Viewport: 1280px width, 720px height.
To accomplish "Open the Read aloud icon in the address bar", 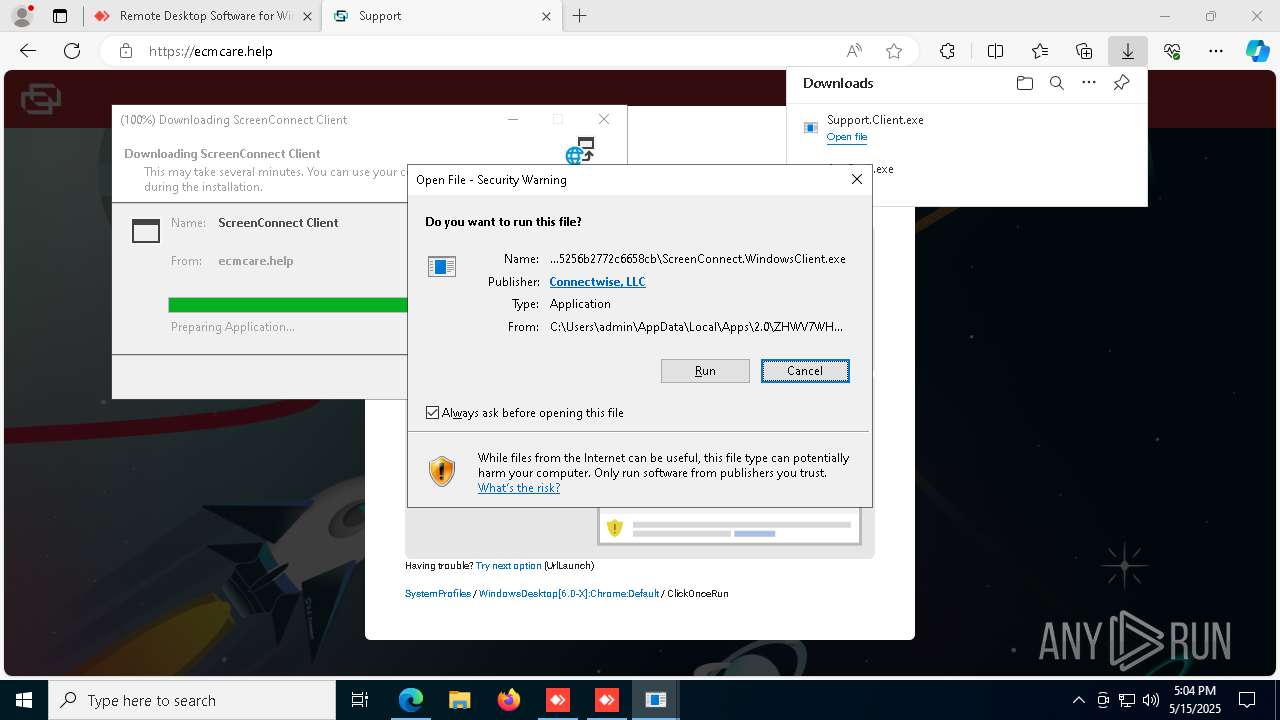I will (x=854, y=51).
